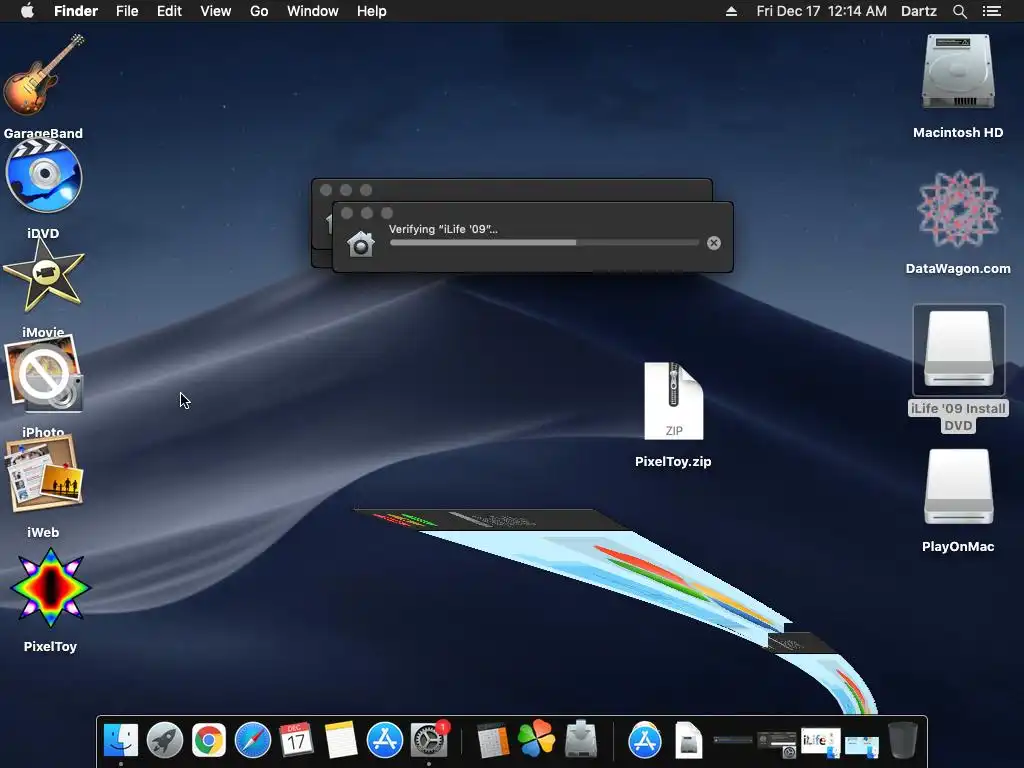Click the eject icon in menu bar
The image size is (1024, 768).
click(731, 11)
